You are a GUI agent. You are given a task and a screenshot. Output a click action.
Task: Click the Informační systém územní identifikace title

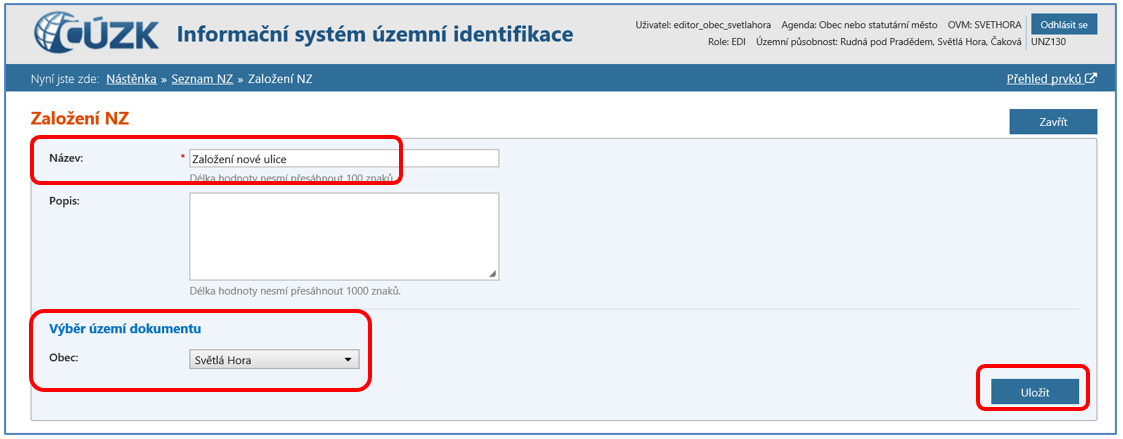tap(375, 35)
